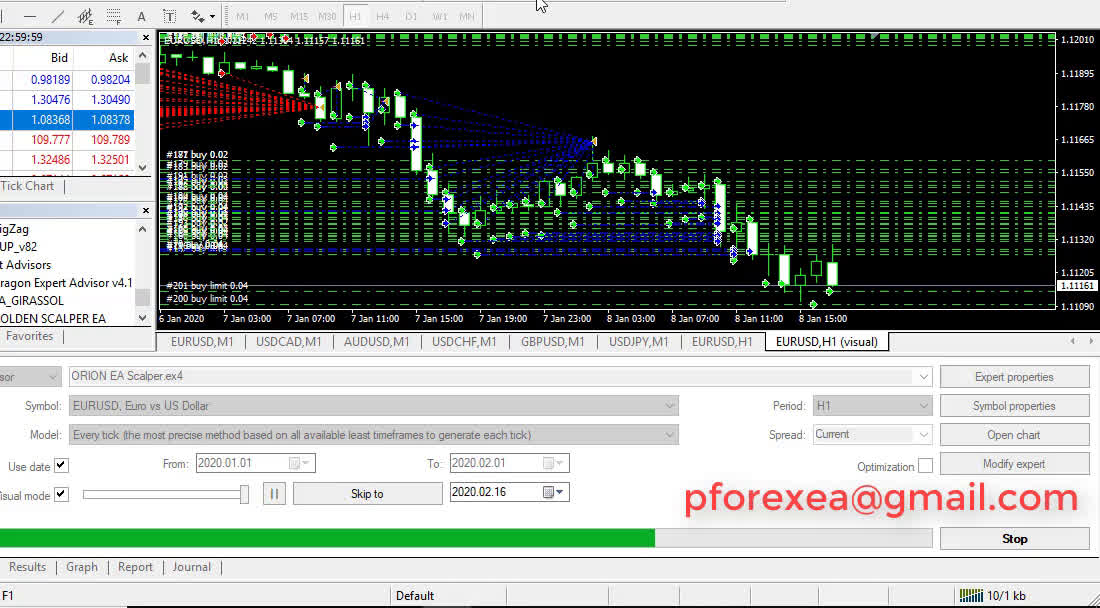
Task: Select the text label tool
Action: coord(169,16)
